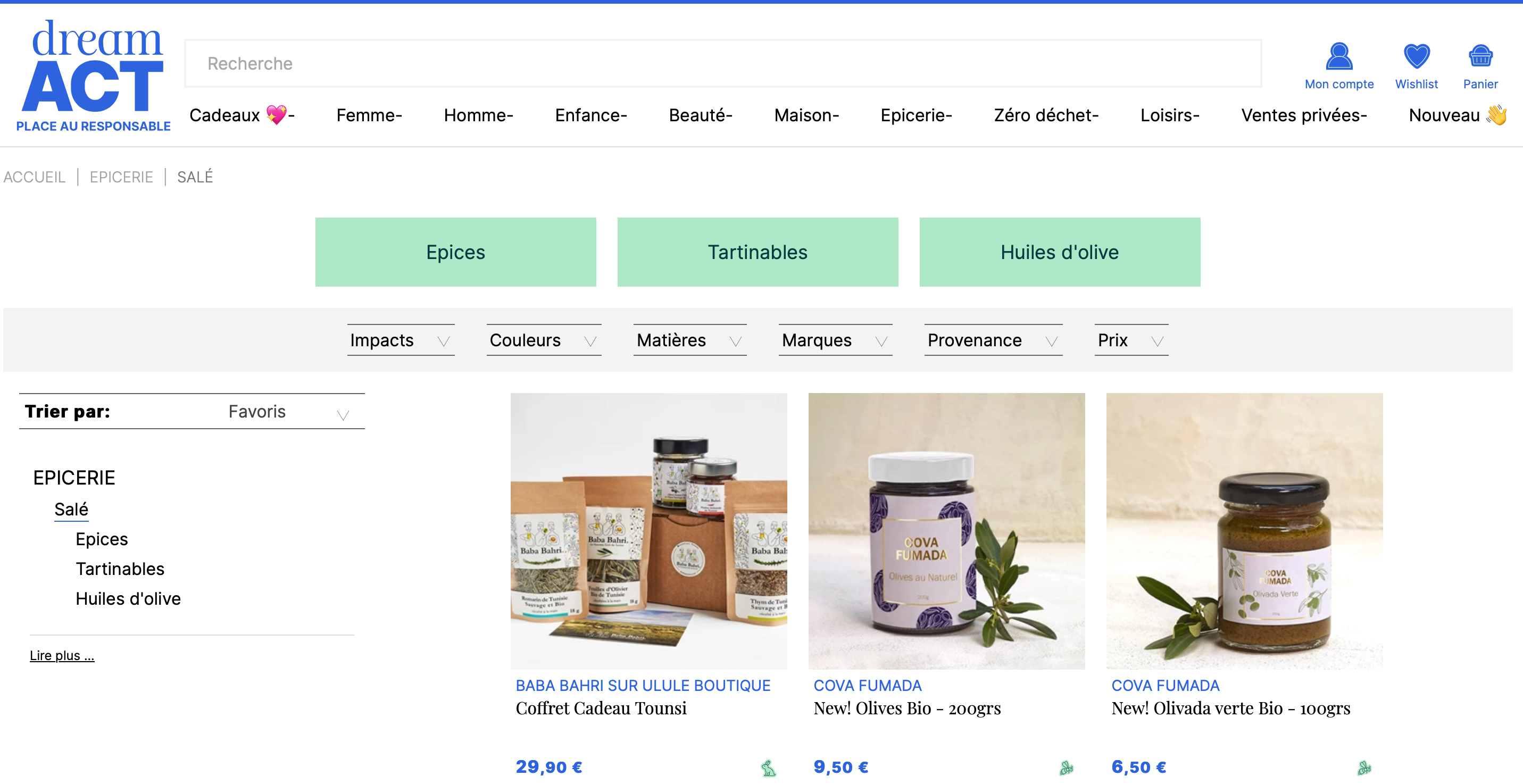The width and height of the screenshot is (1523, 784).
Task: Click eco badge icon beside 9,50 € price
Action: point(1066,768)
